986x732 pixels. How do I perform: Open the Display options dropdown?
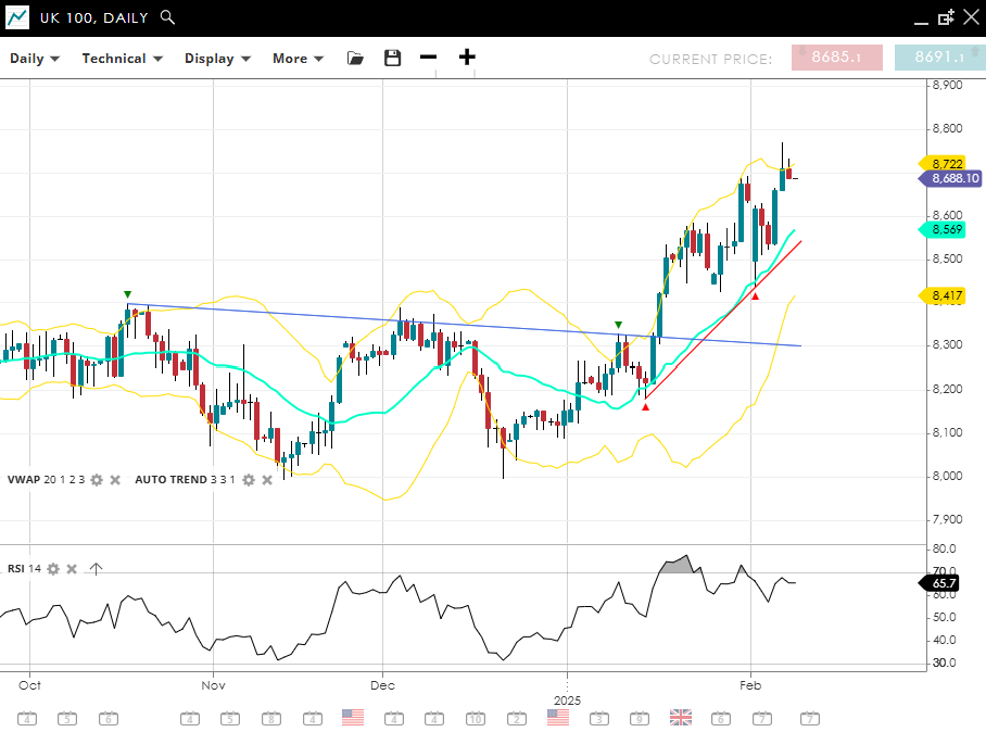point(217,58)
